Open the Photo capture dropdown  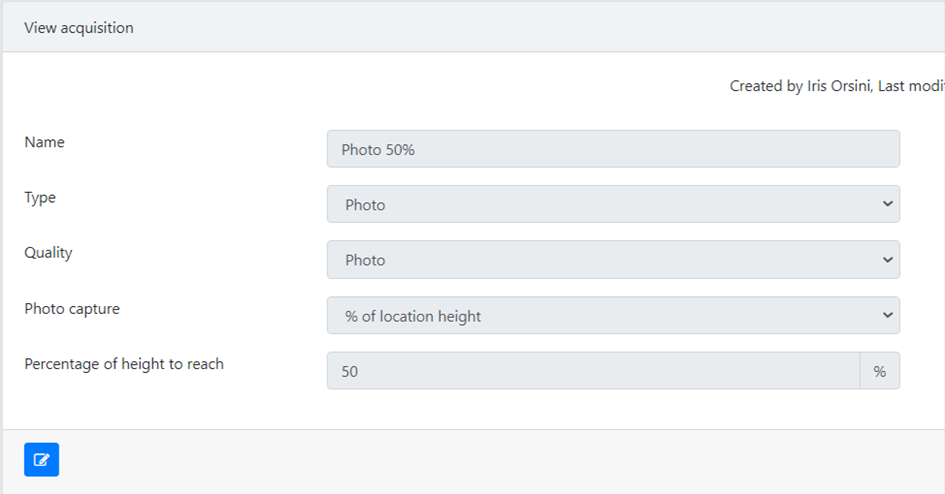tap(613, 315)
